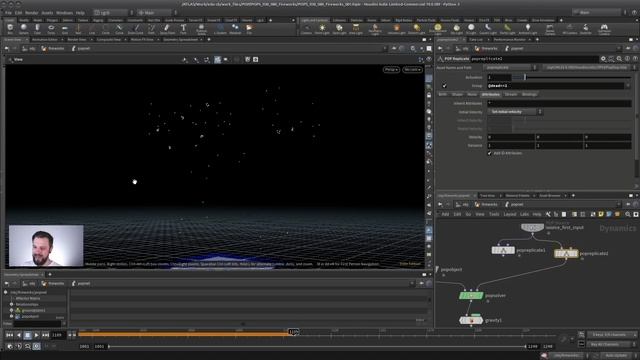Select the Box shelf tool
Screen dimensions: 640x360
point(10,29)
